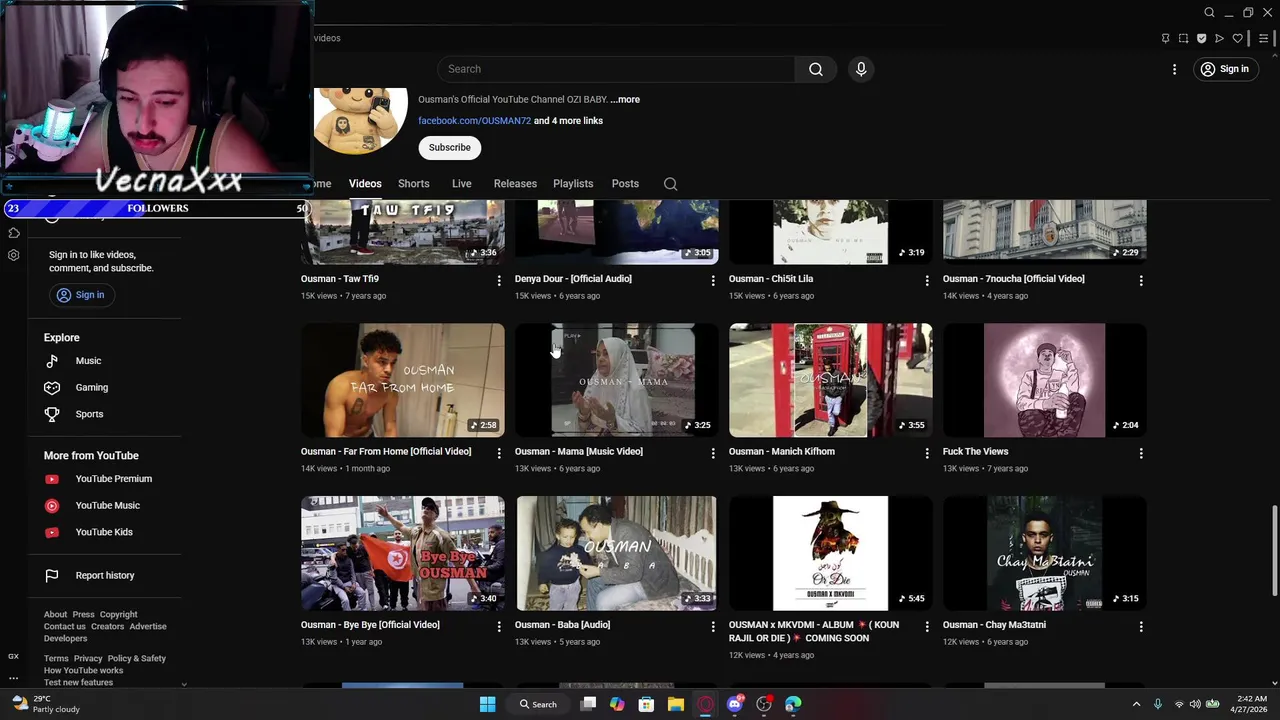Open YouTube Kids from sidebar

point(105,532)
